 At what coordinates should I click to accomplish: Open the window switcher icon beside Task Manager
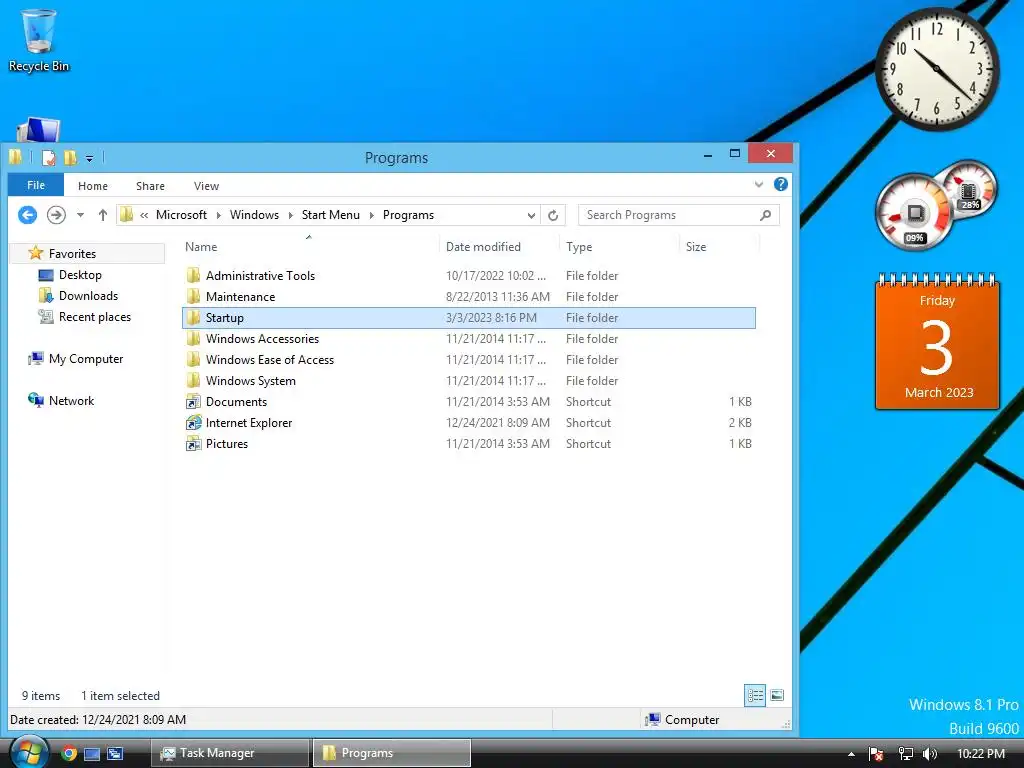[x=115, y=754]
